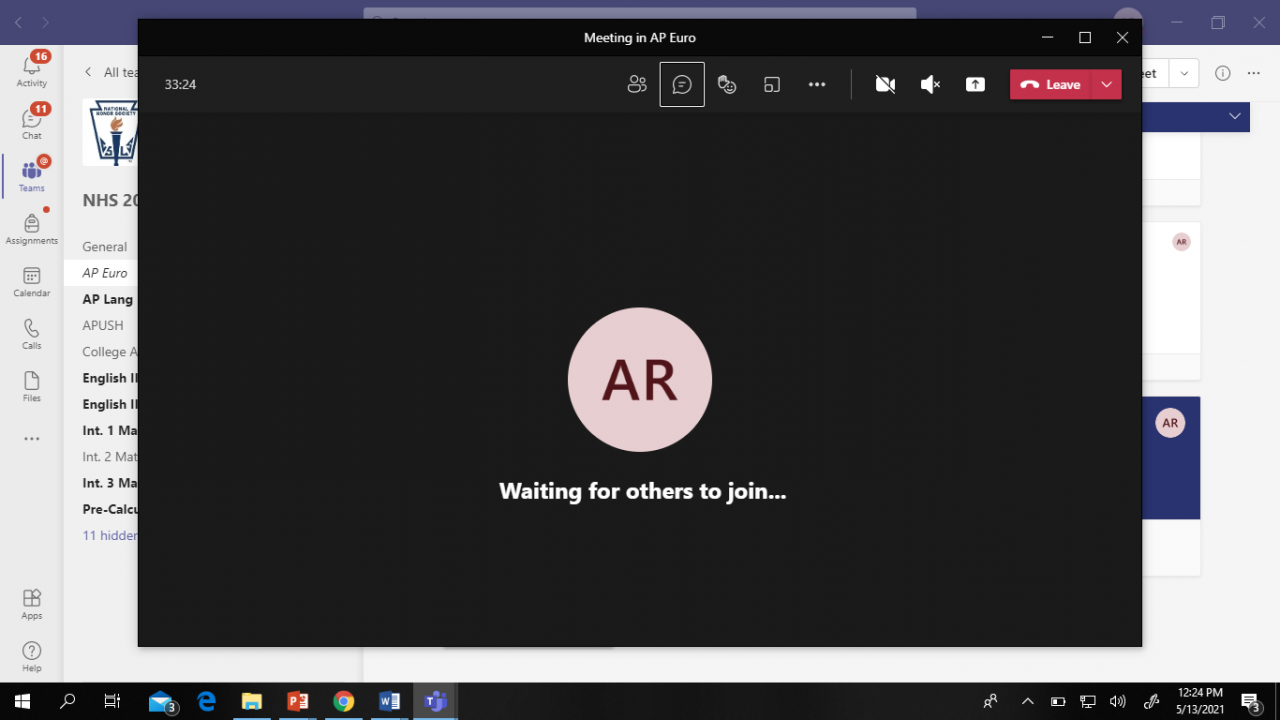Launch Microsoft Edge from taskbar
Image resolution: width=1280 pixels, height=720 pixels.
(x=207, y=701)
